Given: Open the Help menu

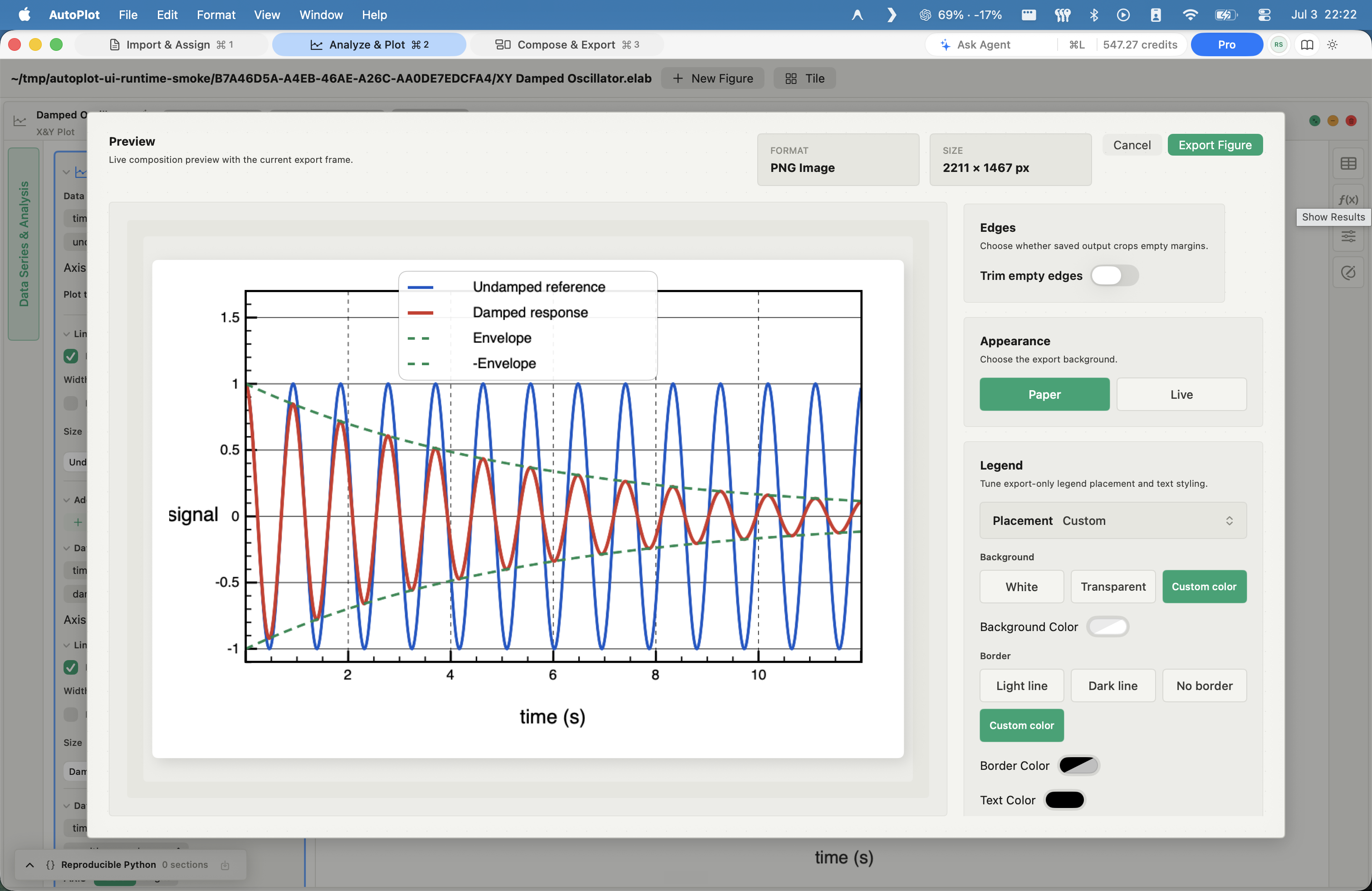Looking at the screenshot, I should click(x=374, y=15).
